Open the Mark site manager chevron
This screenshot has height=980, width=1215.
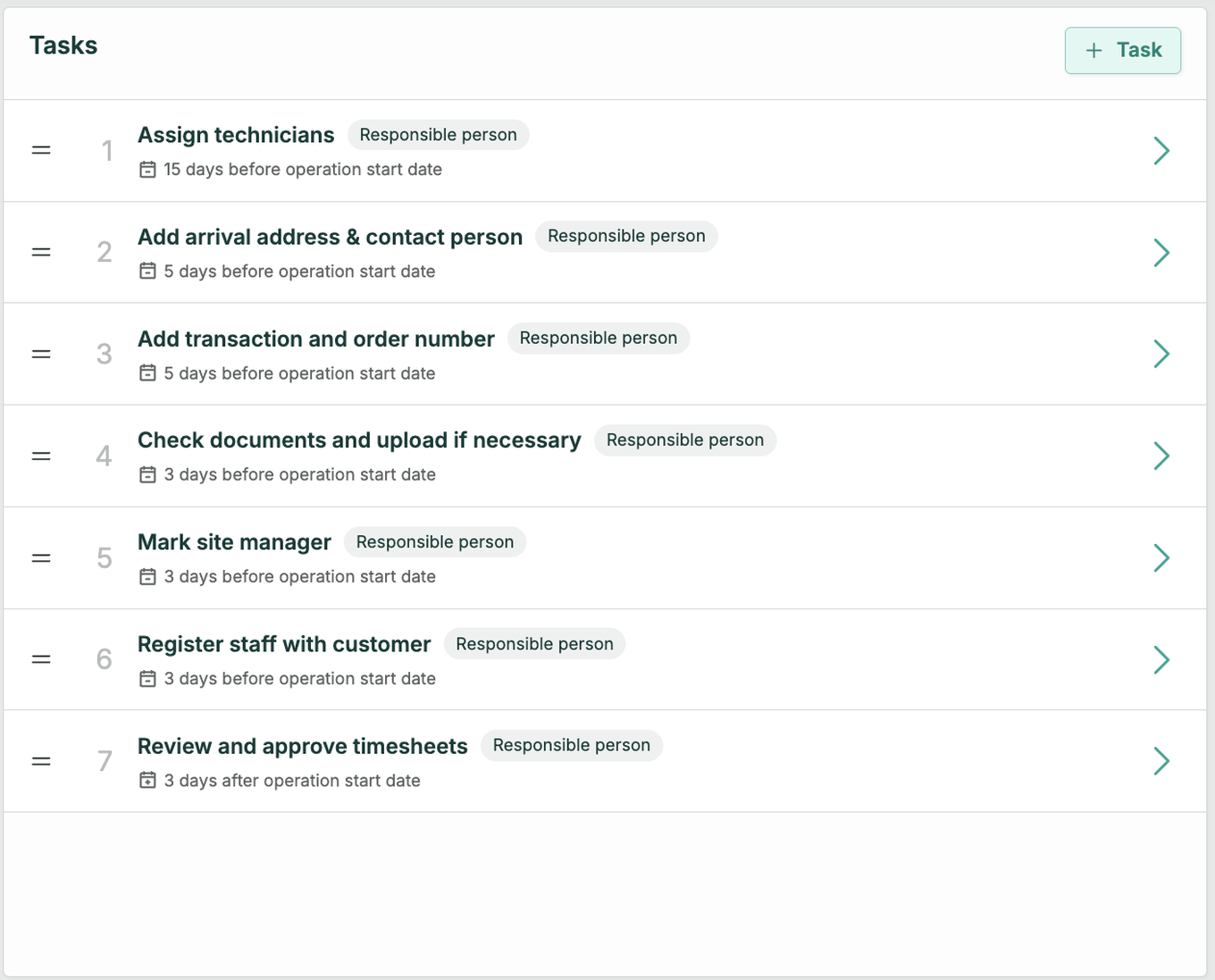click(x=1161, y=558)
